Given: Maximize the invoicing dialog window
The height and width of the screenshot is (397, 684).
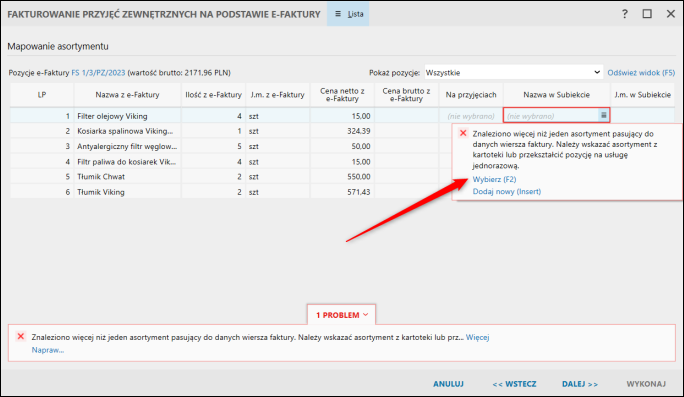Looking at the screenshot, I should pos(647,14).
